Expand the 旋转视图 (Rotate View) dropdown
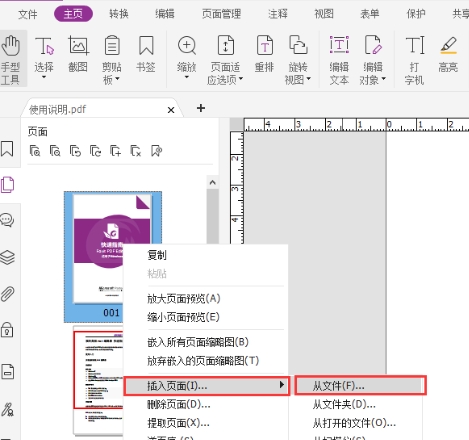The height and width of the screenshot is (440, 469). [308, 79]
